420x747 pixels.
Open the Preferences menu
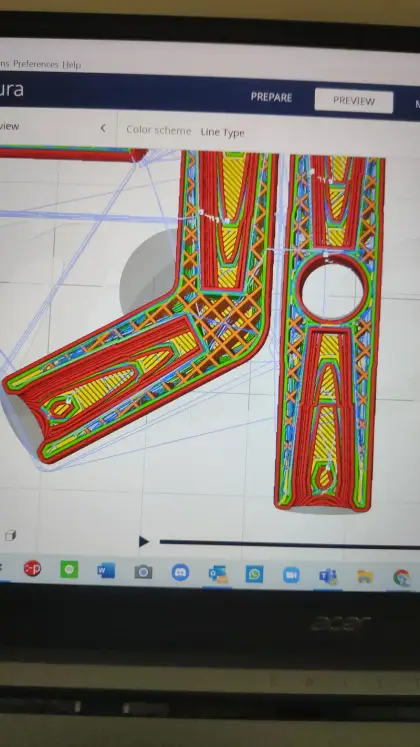coord(36,64)
